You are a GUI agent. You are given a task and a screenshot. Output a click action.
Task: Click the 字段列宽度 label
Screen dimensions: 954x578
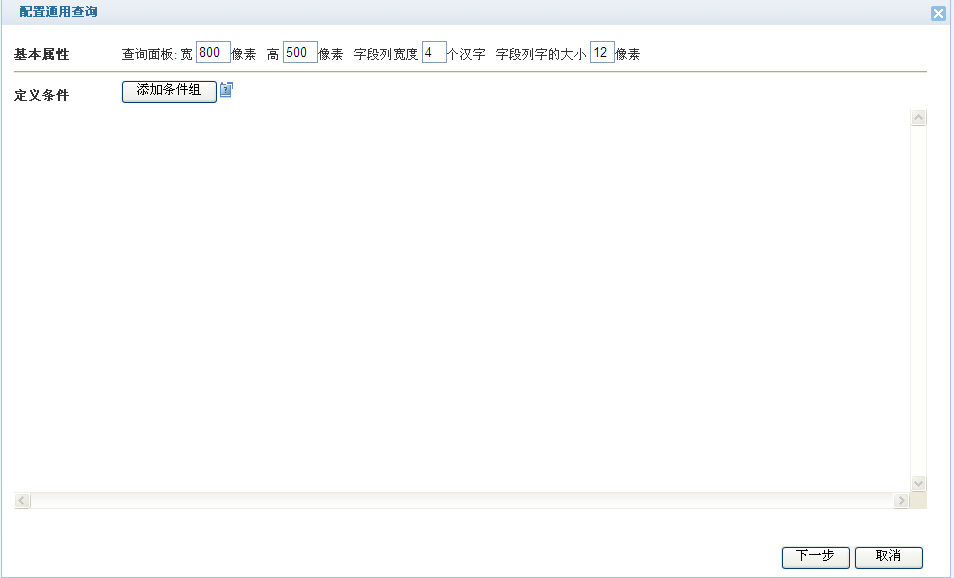click(x=386, y=55)
